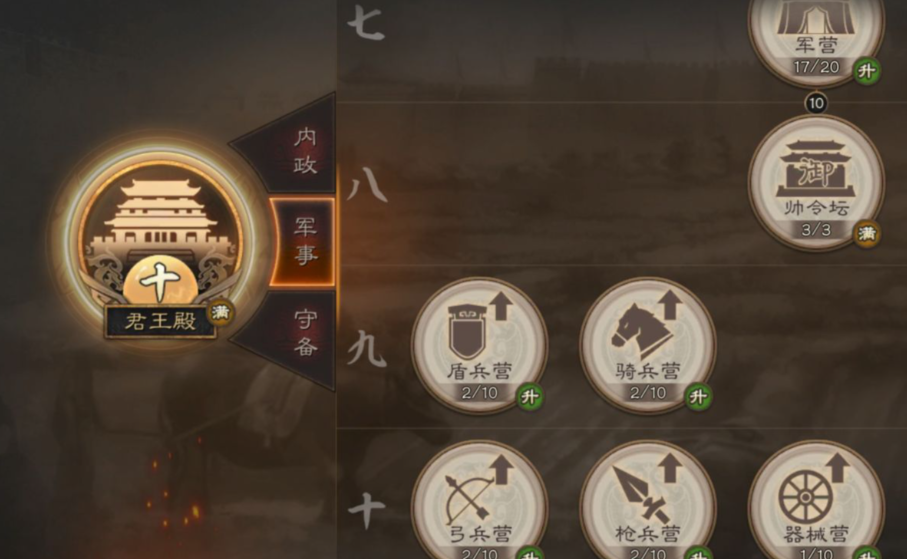Viewport: 907px width, 559px height.
Task: Open the 器械营 siege workshop icon
Action: click(816, 500)
